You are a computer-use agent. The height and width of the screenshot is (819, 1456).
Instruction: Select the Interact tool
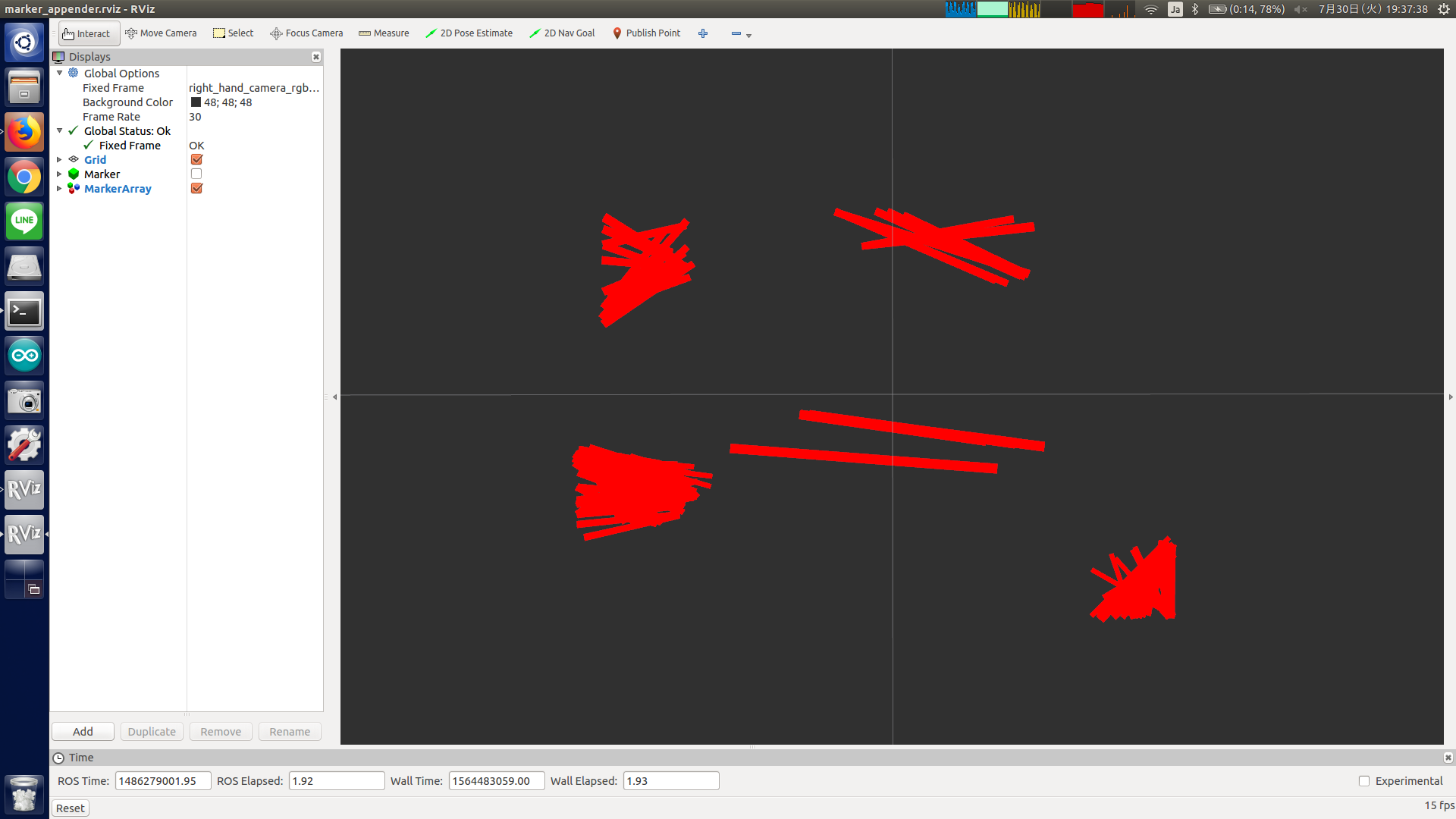[x=89, y=33]
